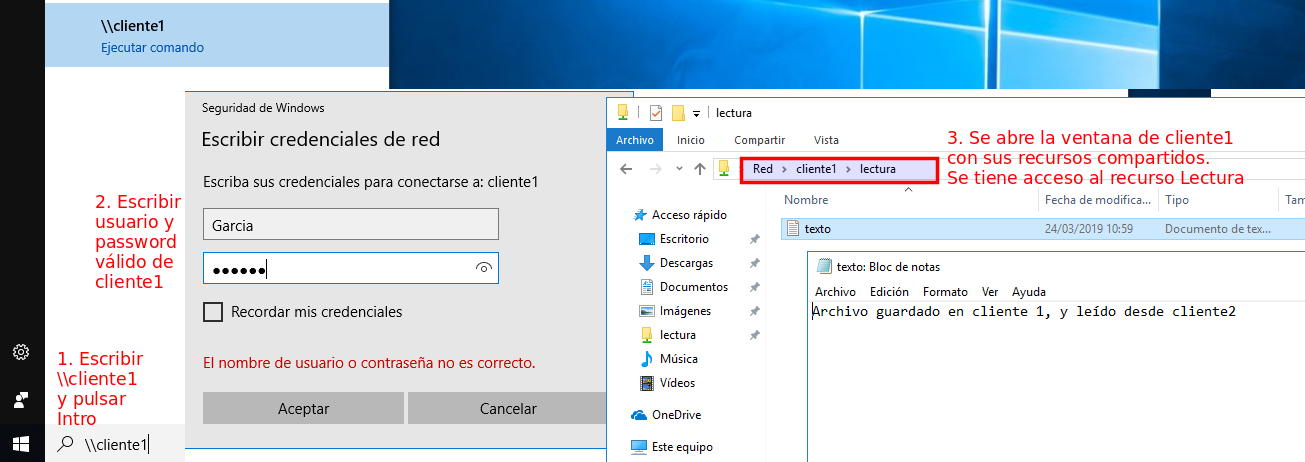The image size is (1305, 462).
Task: Click the pin icon beside Imágenes
Action: [x=754, y=312]
